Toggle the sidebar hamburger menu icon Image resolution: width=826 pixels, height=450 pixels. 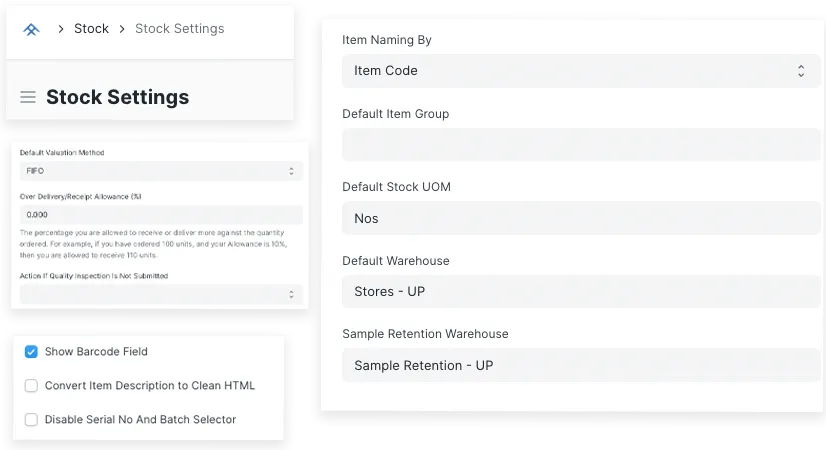28,97
